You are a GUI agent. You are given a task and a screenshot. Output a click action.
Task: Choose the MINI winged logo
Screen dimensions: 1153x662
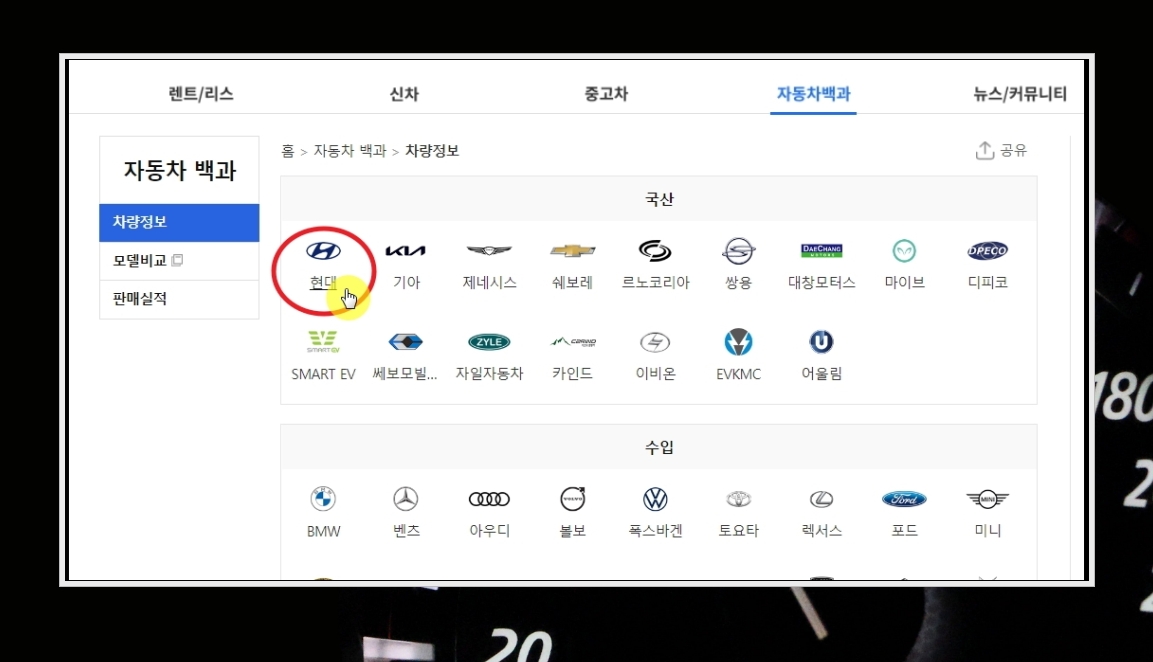988,499
